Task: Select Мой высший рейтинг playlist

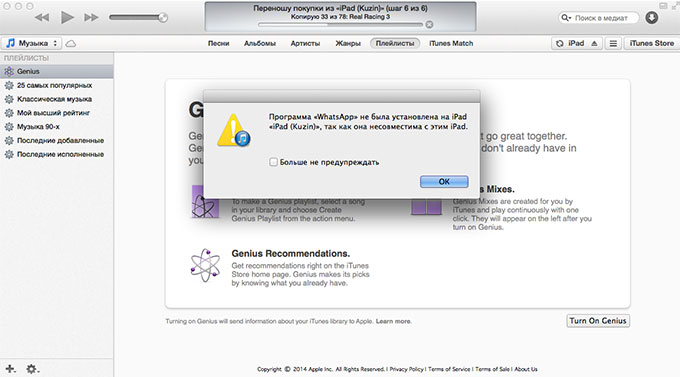Action: (x=57, y=113)
